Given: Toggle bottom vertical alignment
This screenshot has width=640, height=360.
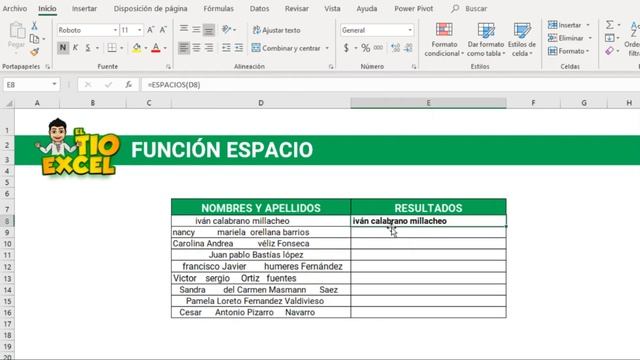Looking at the screenshot, I should (209, 29).
